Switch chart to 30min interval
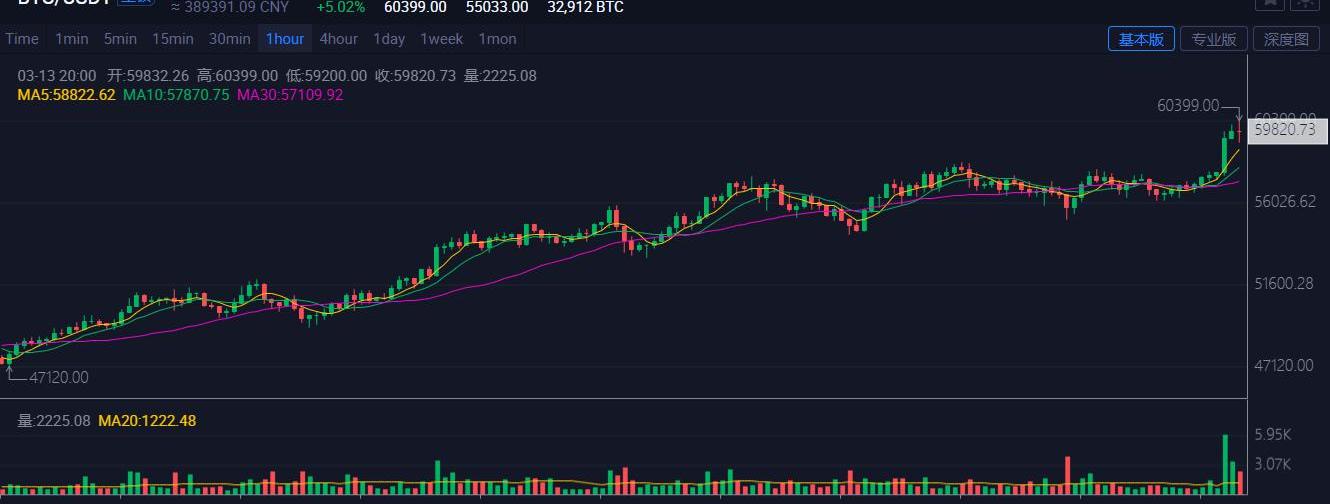1330x504 pixels. coord(230,39)
